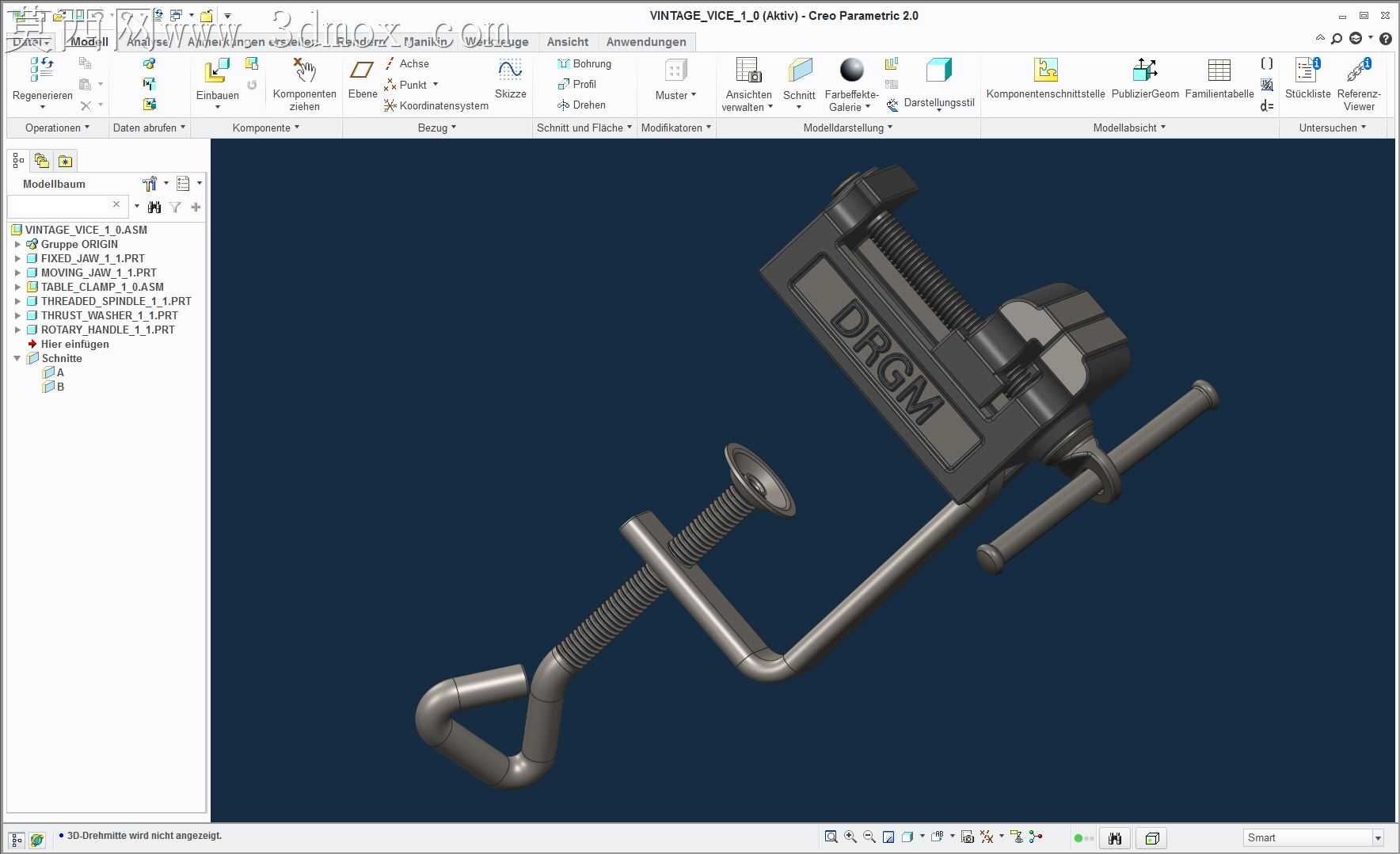Viewport: 1400px width, 854px height.
Task: Click the Einbauen assemble icon
Action: point(217,71)
